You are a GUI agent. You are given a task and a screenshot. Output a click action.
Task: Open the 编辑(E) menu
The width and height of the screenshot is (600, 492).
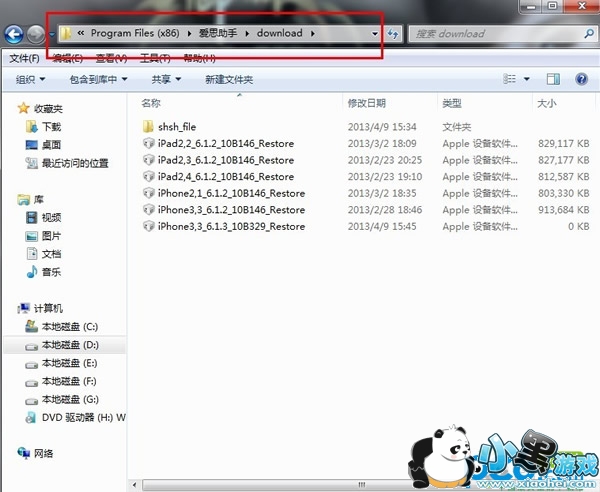pos(68,58)
